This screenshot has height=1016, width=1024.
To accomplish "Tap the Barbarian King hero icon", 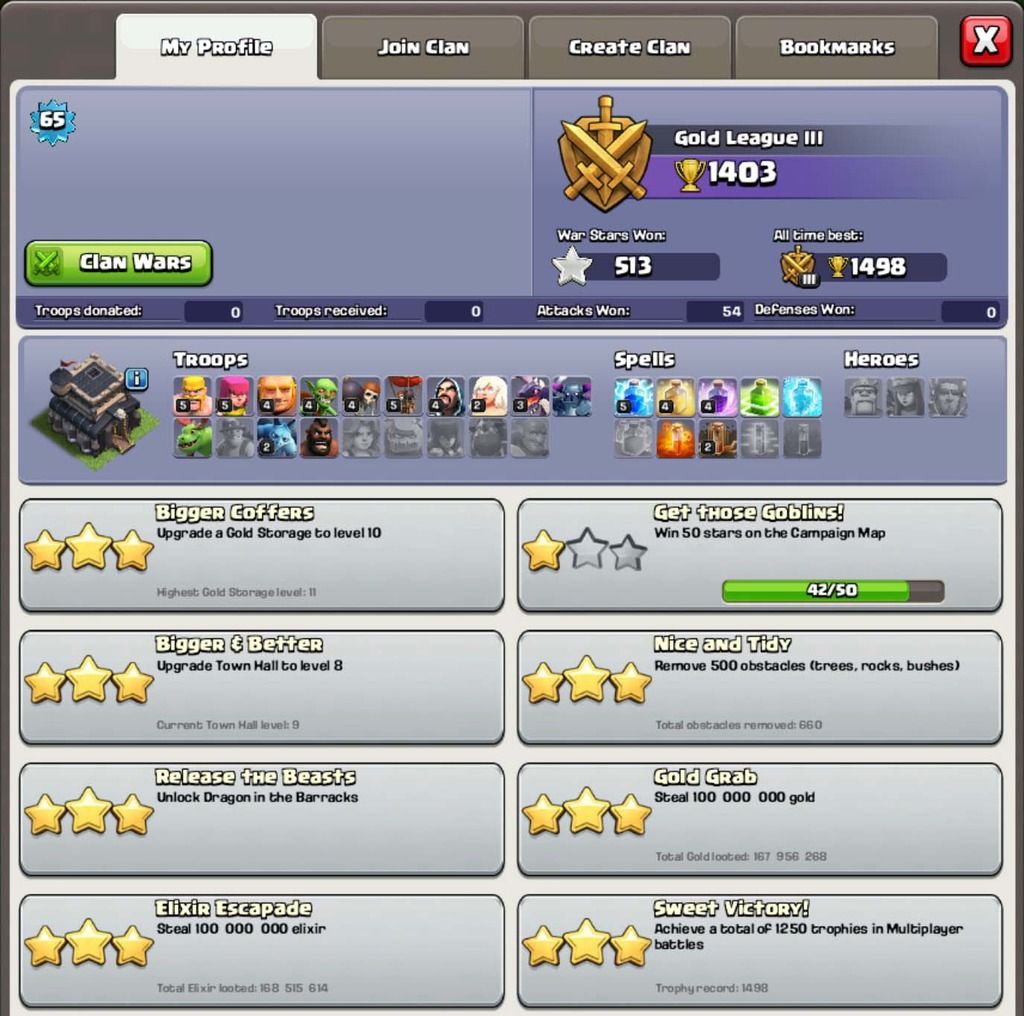I will point(863,398).
